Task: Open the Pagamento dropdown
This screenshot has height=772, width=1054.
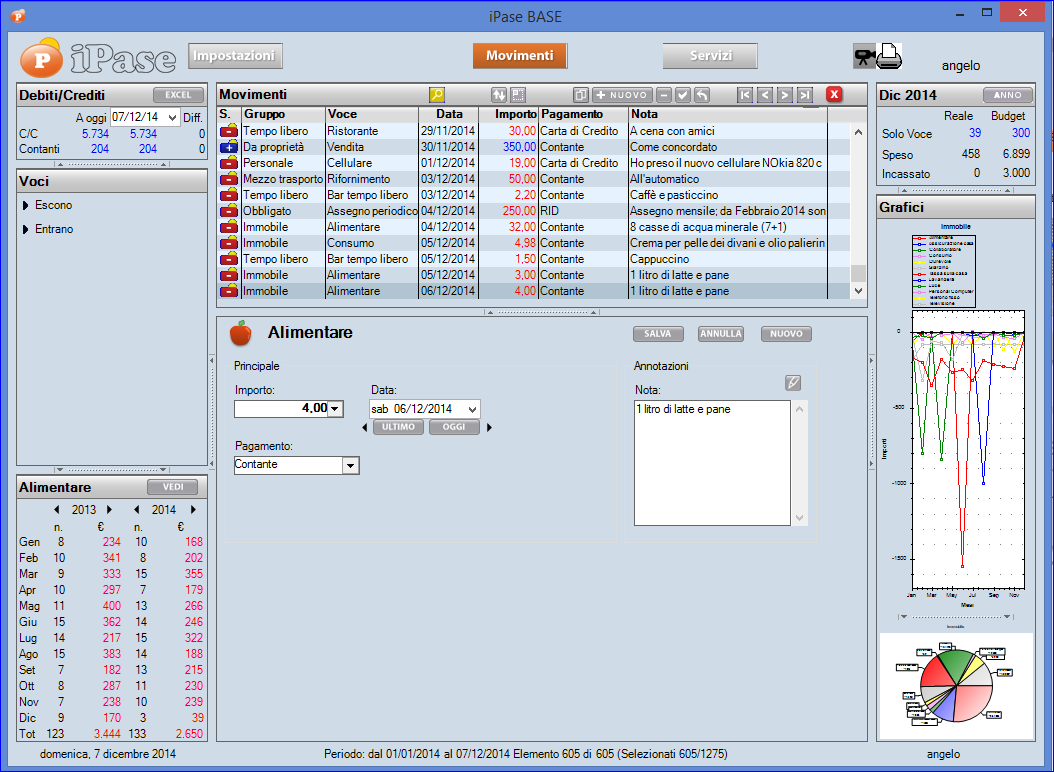Action: (350, 465)
